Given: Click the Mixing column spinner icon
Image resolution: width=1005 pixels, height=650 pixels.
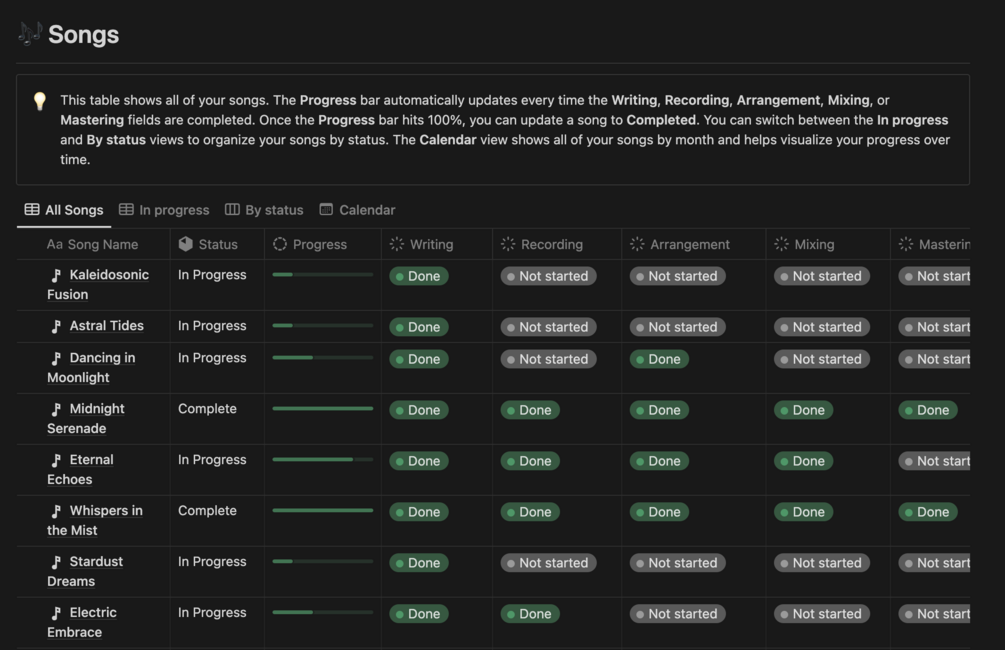Looking at the screenshot, I should tap(781, 244).
